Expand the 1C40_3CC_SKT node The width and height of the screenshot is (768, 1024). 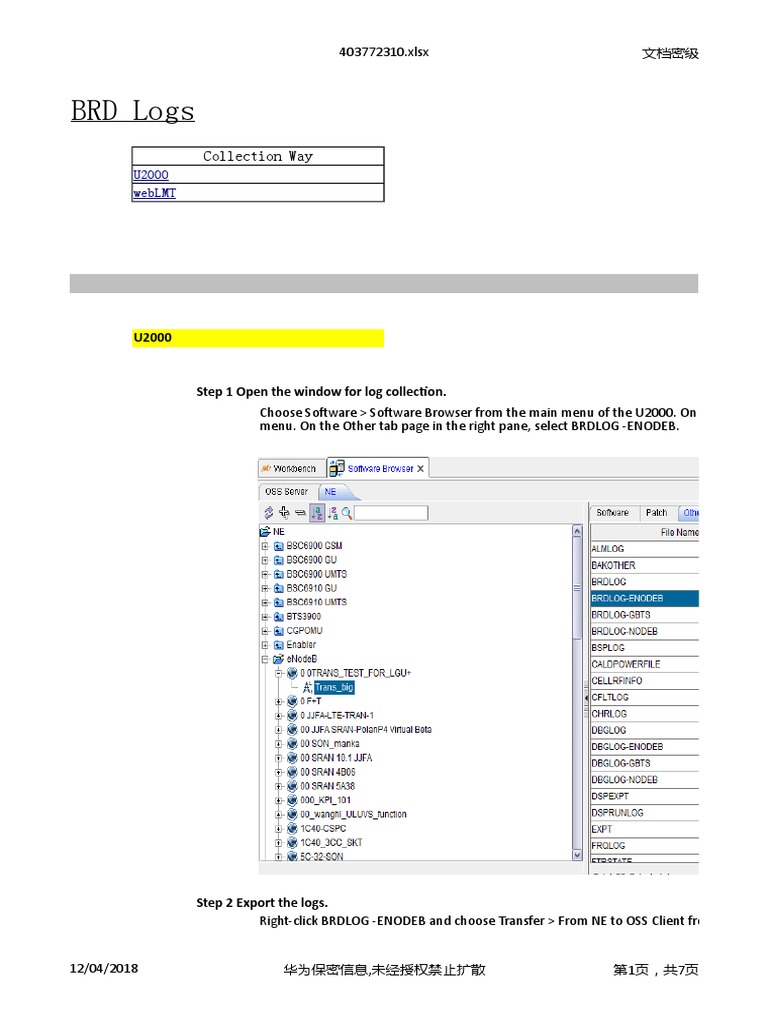tap(279, 842)
